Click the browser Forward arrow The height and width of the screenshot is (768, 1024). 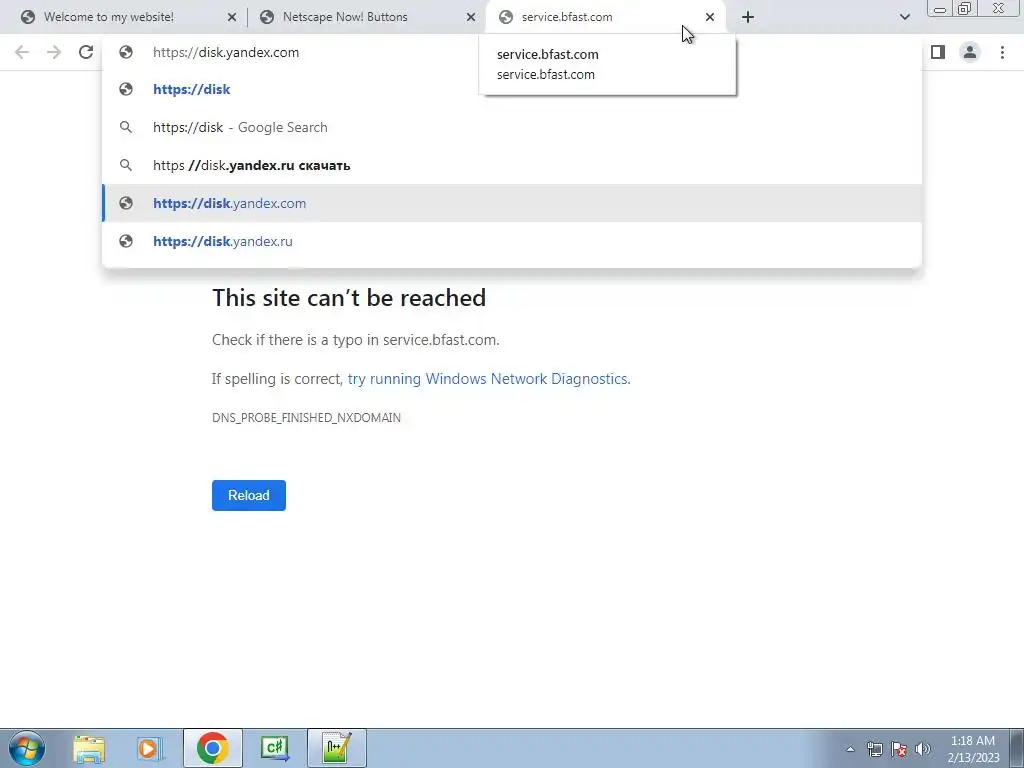click(x=54, y=52)
